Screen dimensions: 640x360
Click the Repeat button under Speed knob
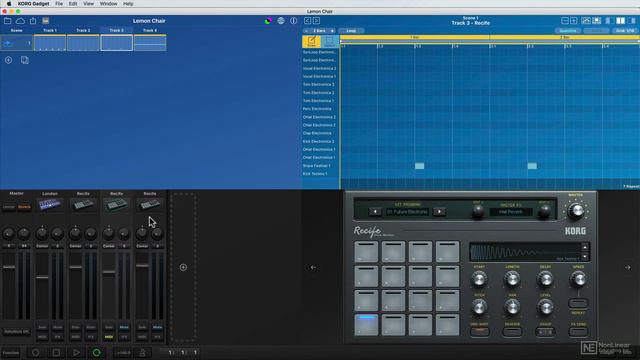tap(578, 303)
